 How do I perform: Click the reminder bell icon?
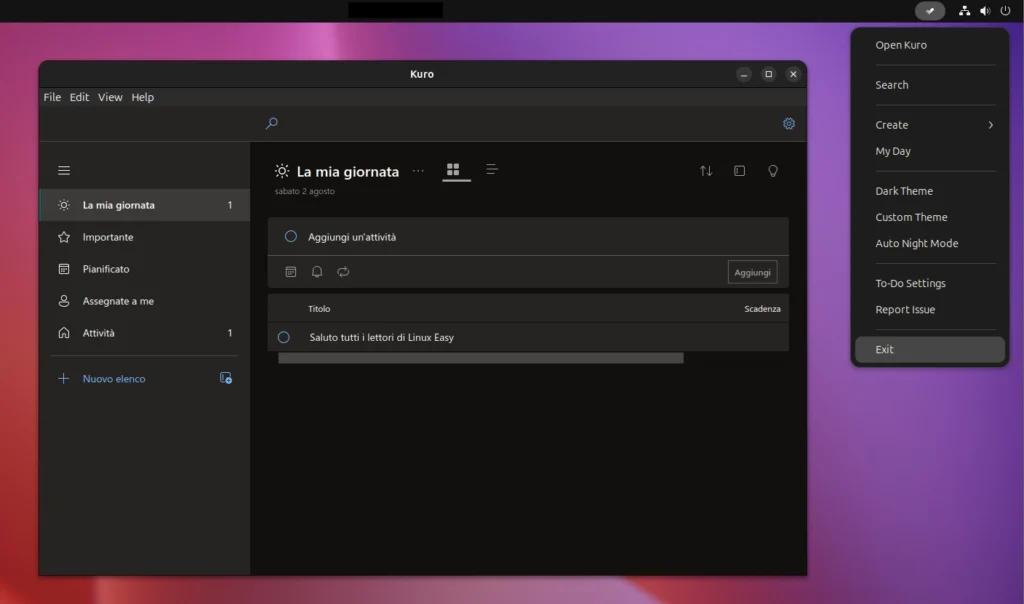[317, 272]
